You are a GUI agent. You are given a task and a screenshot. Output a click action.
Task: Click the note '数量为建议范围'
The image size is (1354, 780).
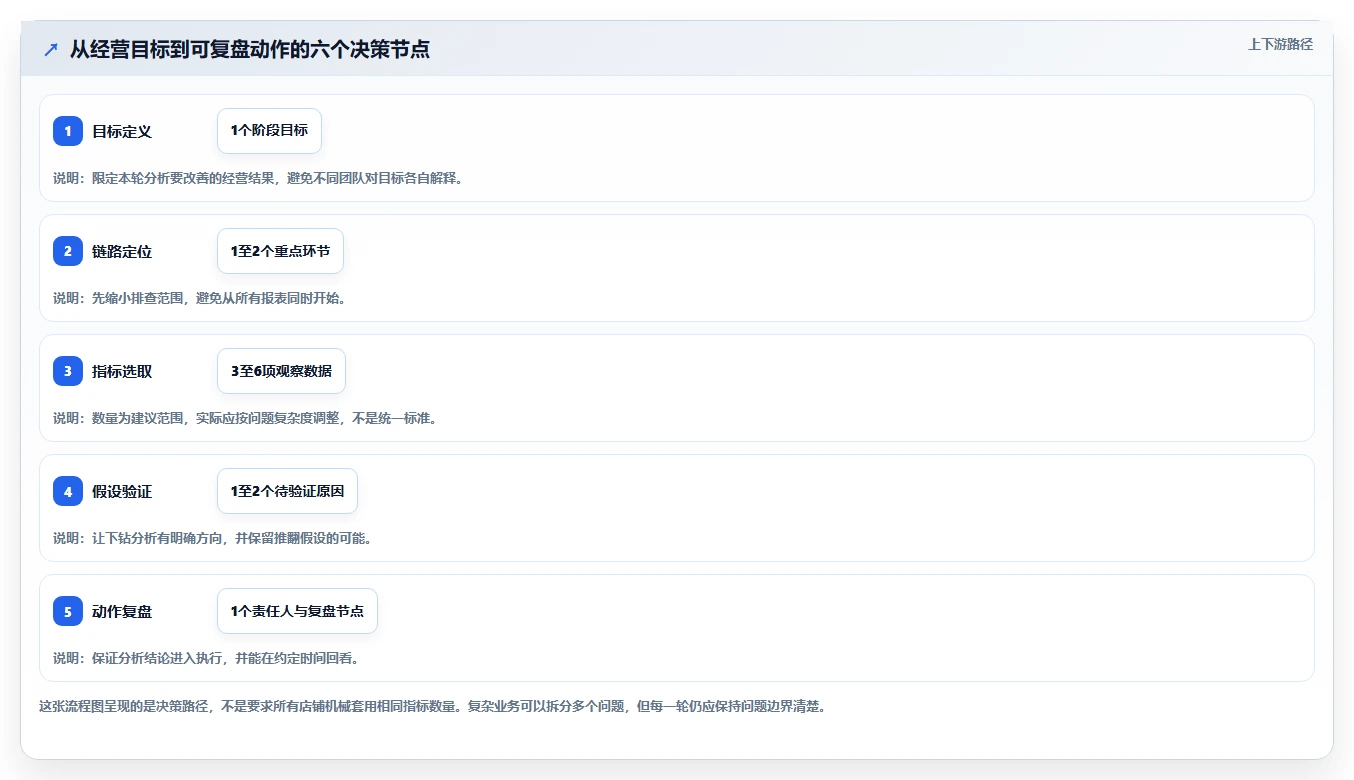click(138, 418)
